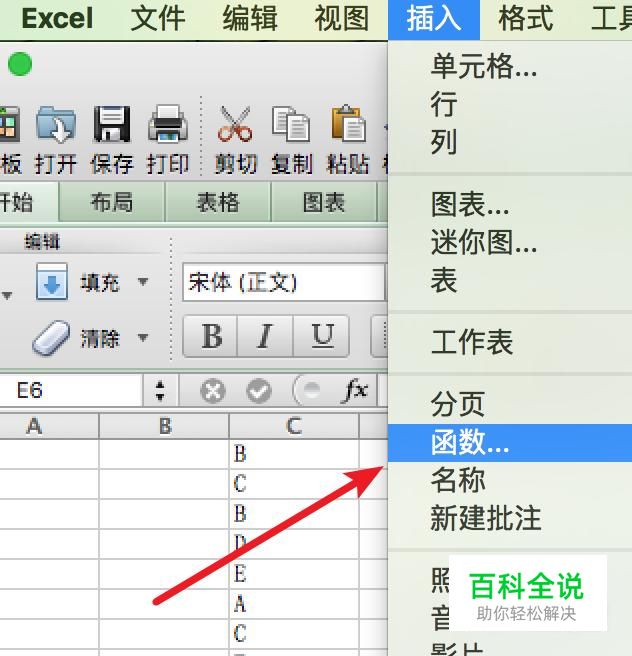Viewport: 632px width, 656px height.
Task: Select column C header
Action: pyautogui.click(x=294, y=426)
